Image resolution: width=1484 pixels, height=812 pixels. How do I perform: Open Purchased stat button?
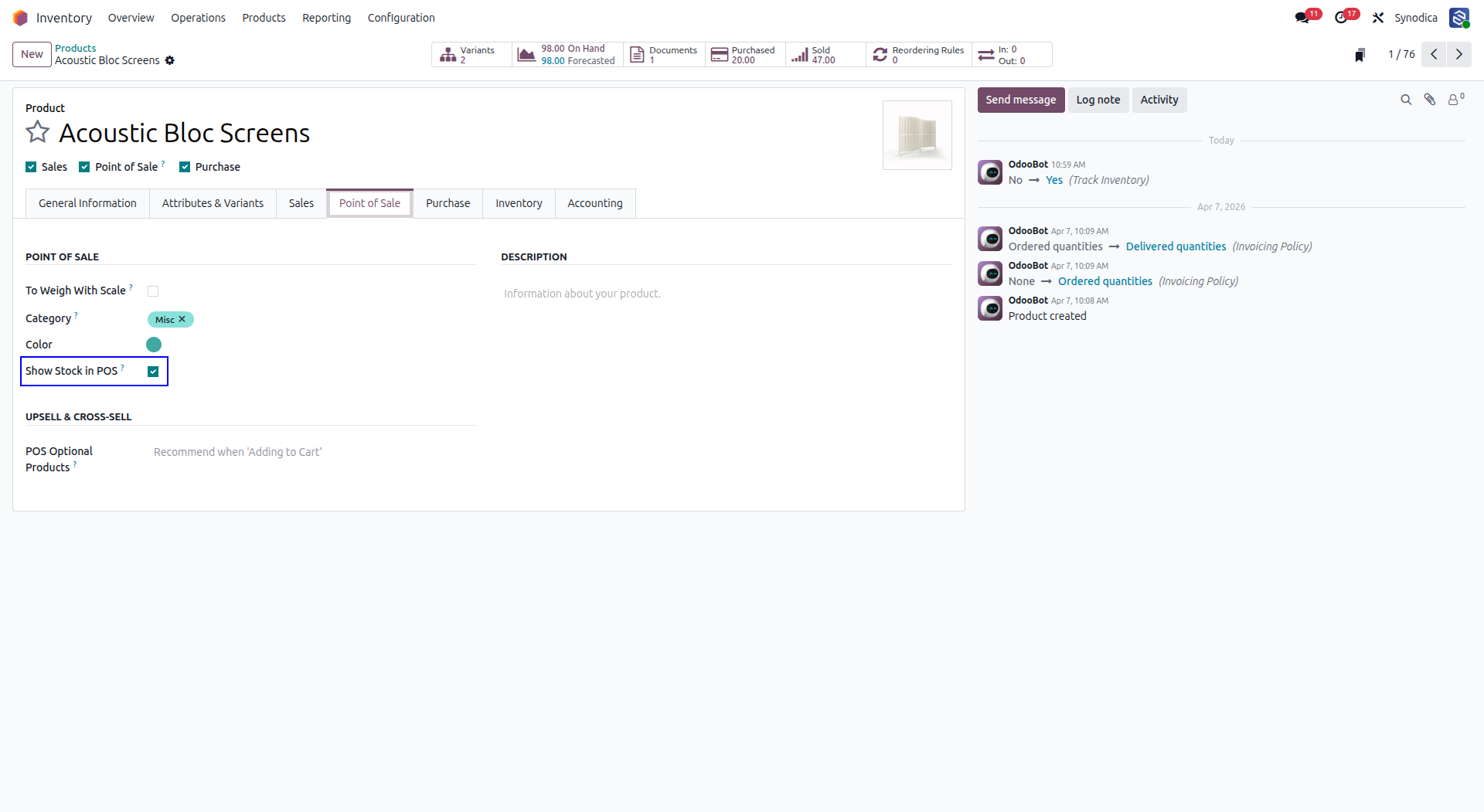(745, 55)
